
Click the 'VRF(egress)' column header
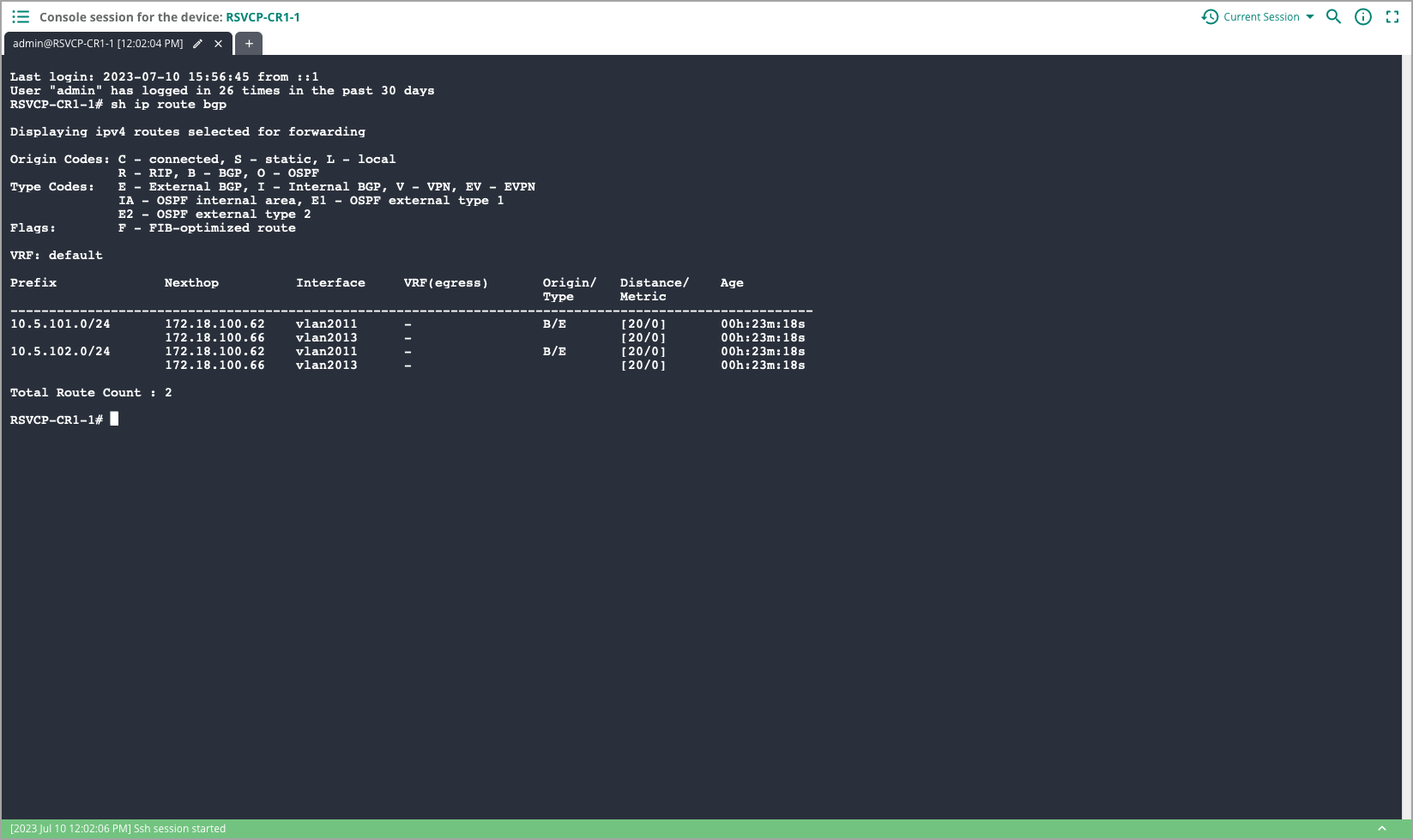446,283
